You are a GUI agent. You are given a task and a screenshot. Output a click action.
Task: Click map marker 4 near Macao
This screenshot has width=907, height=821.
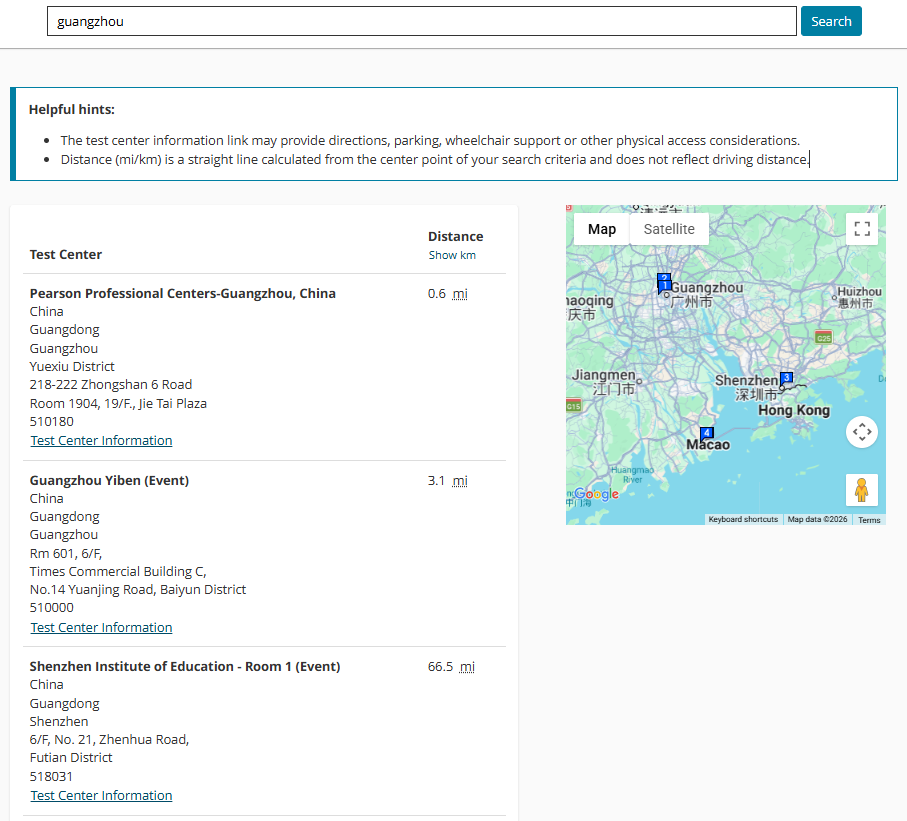706,433
